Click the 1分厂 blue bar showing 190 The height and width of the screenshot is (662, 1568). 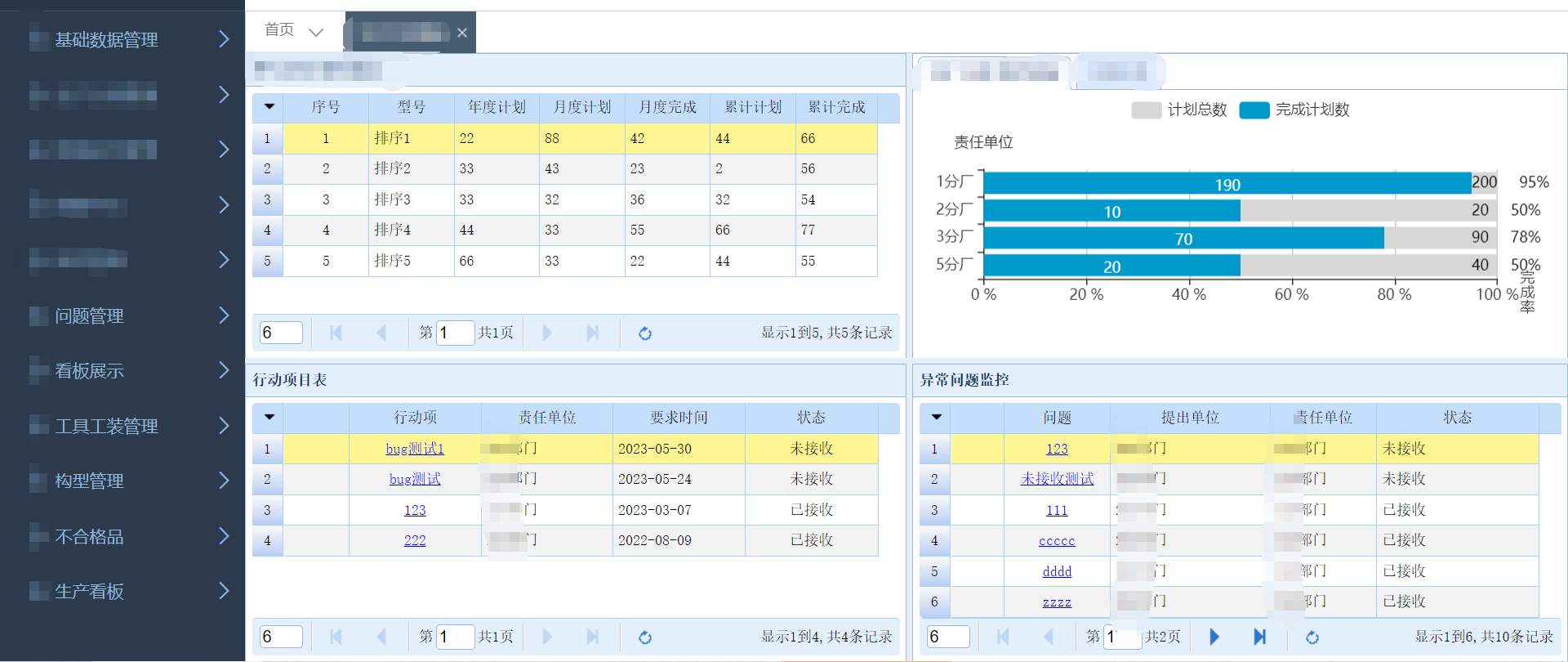1227,183
